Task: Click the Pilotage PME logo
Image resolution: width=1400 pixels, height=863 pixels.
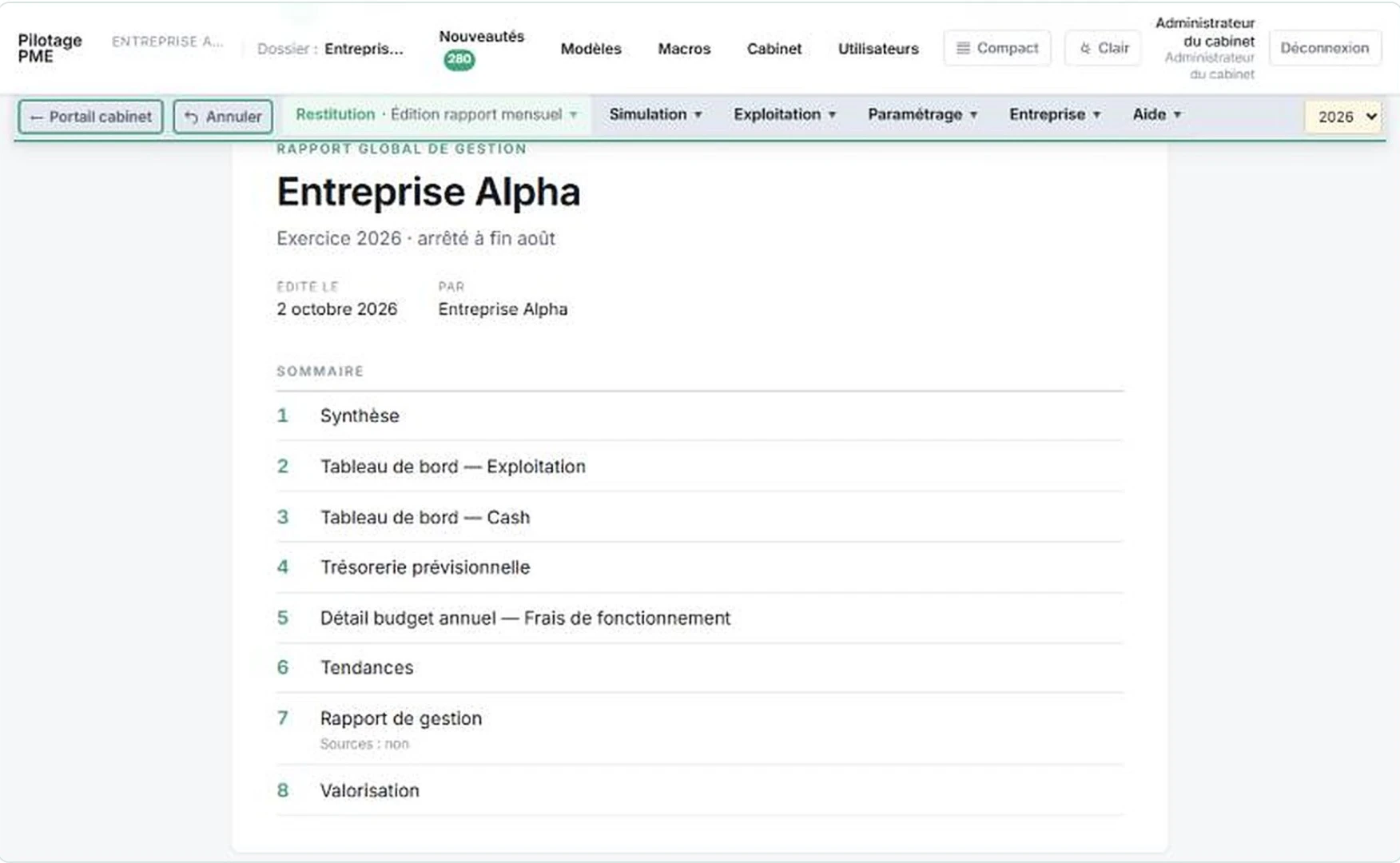Action: point(50,48)
